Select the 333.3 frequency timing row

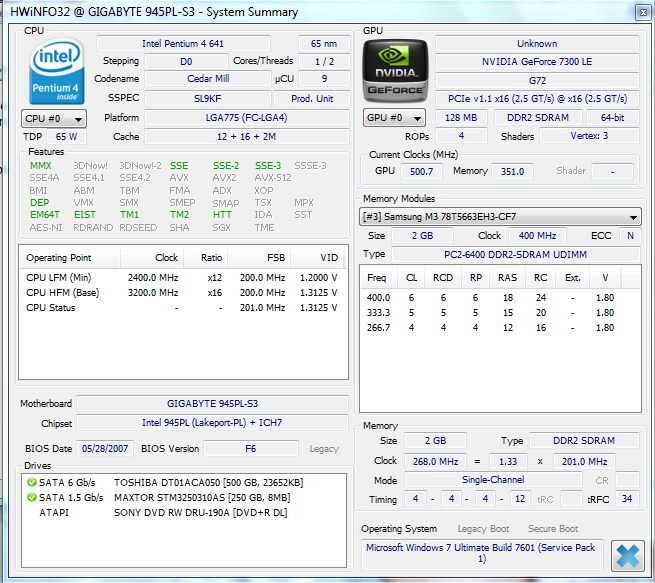click(x=491, y=313)
